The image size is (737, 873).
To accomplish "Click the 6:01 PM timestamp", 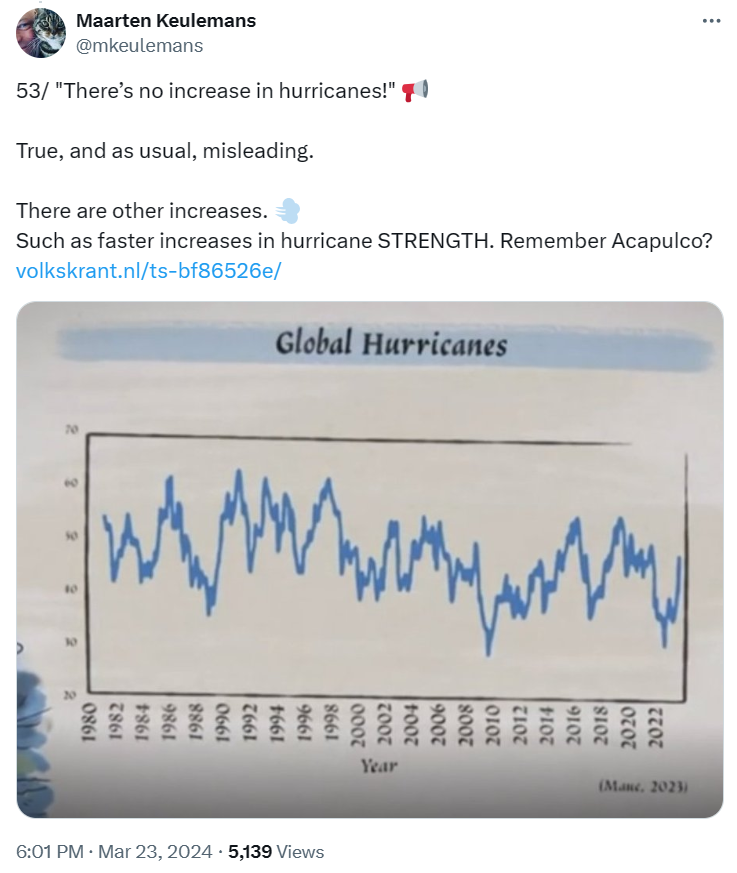I will [50, 852].
